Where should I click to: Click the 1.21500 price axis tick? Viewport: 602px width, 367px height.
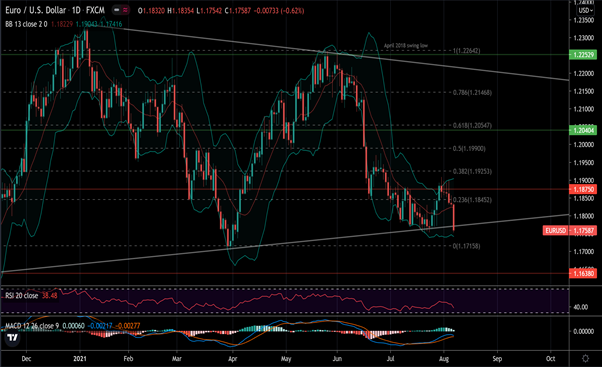[x=583, y=91]
